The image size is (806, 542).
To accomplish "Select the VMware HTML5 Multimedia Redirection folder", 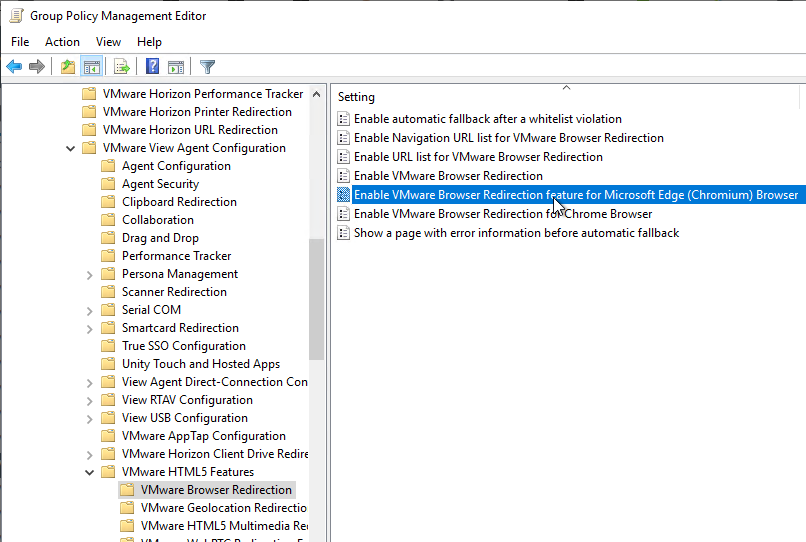I will (224, 526).
